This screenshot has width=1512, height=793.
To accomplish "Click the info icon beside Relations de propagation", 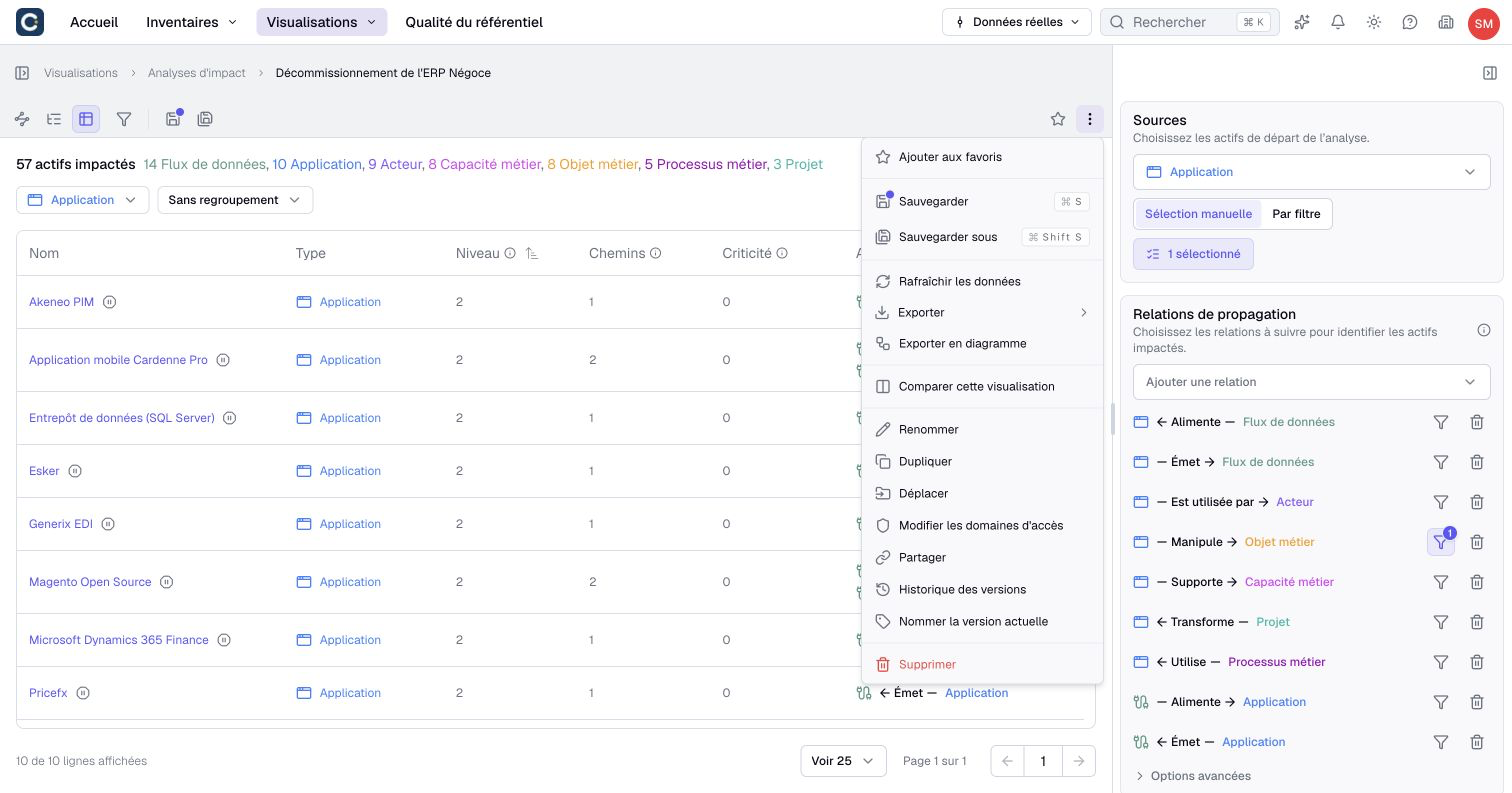I will click(1484, 331).
